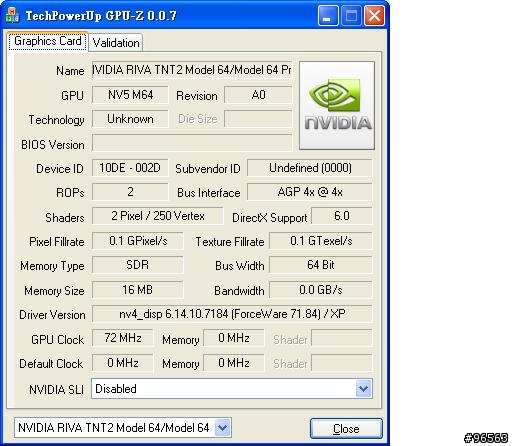Select the Graphics Card tab
This screenshot has height=446, width=512.
tap(48, 41)
